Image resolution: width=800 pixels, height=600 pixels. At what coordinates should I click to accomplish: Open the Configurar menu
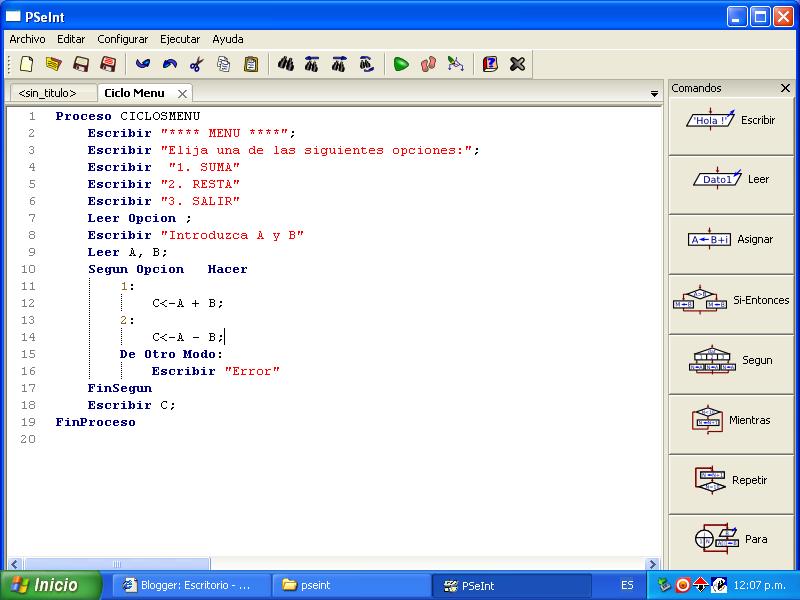122,39
